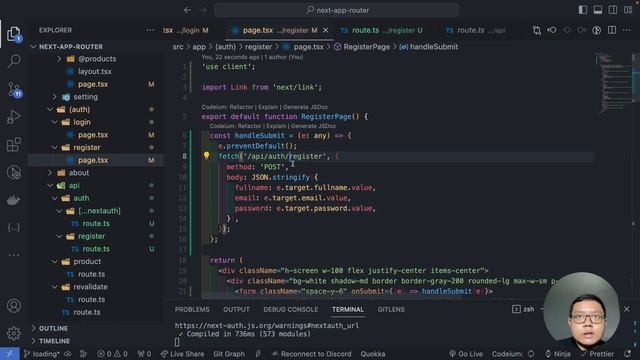640x360 pixels.
Task: Expand the about folder
Action: pyautogui.click(x=50, y=173)
